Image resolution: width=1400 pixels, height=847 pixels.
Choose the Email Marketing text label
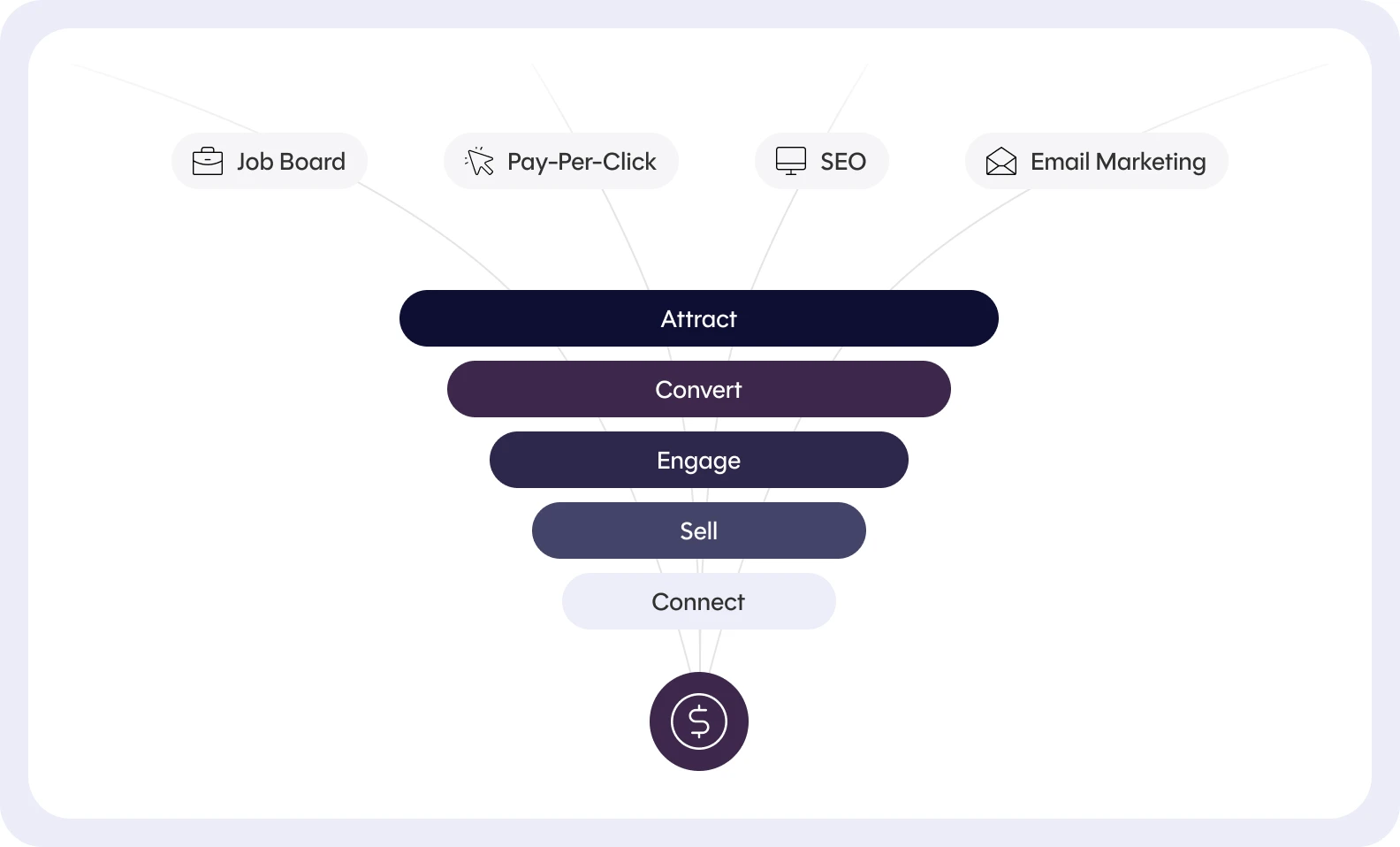point(1118,162)
